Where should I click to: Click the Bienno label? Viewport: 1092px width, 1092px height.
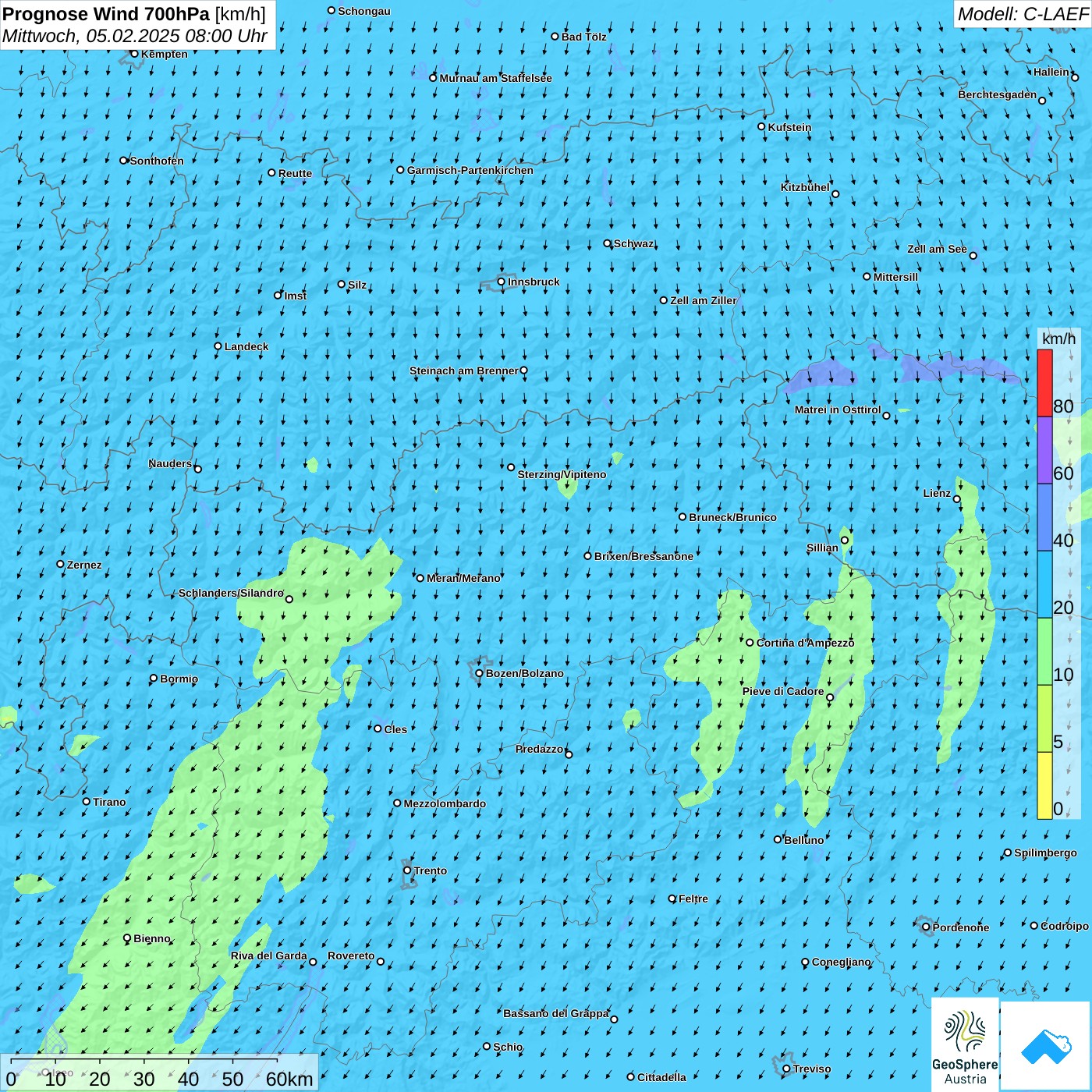(x=152, y=938)
